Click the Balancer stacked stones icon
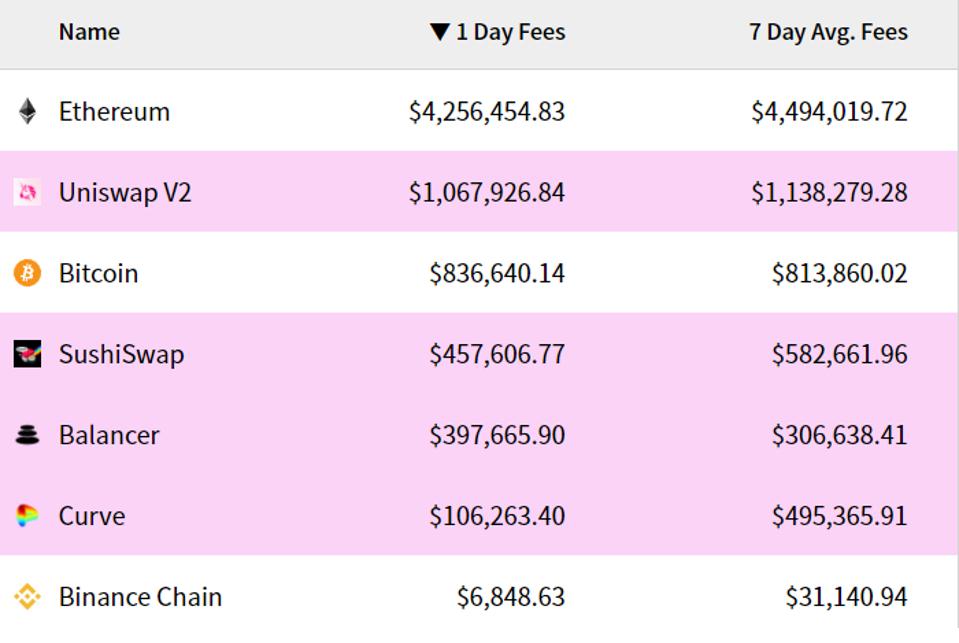 pyautogui.click(x=28, y=435)
